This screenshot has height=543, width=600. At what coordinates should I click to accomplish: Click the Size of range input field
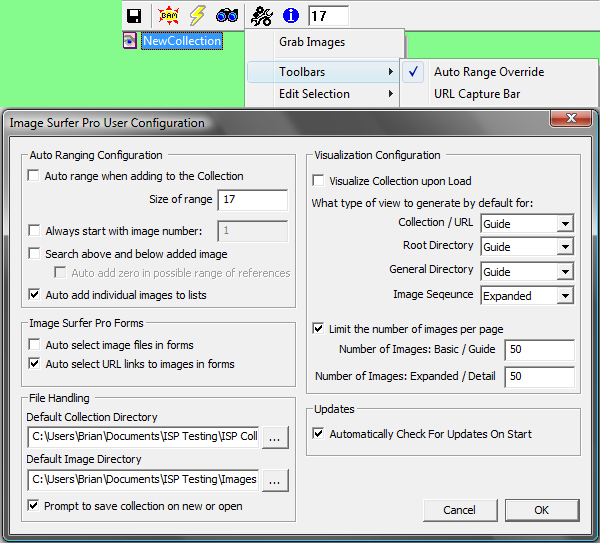tap(253, 200)
